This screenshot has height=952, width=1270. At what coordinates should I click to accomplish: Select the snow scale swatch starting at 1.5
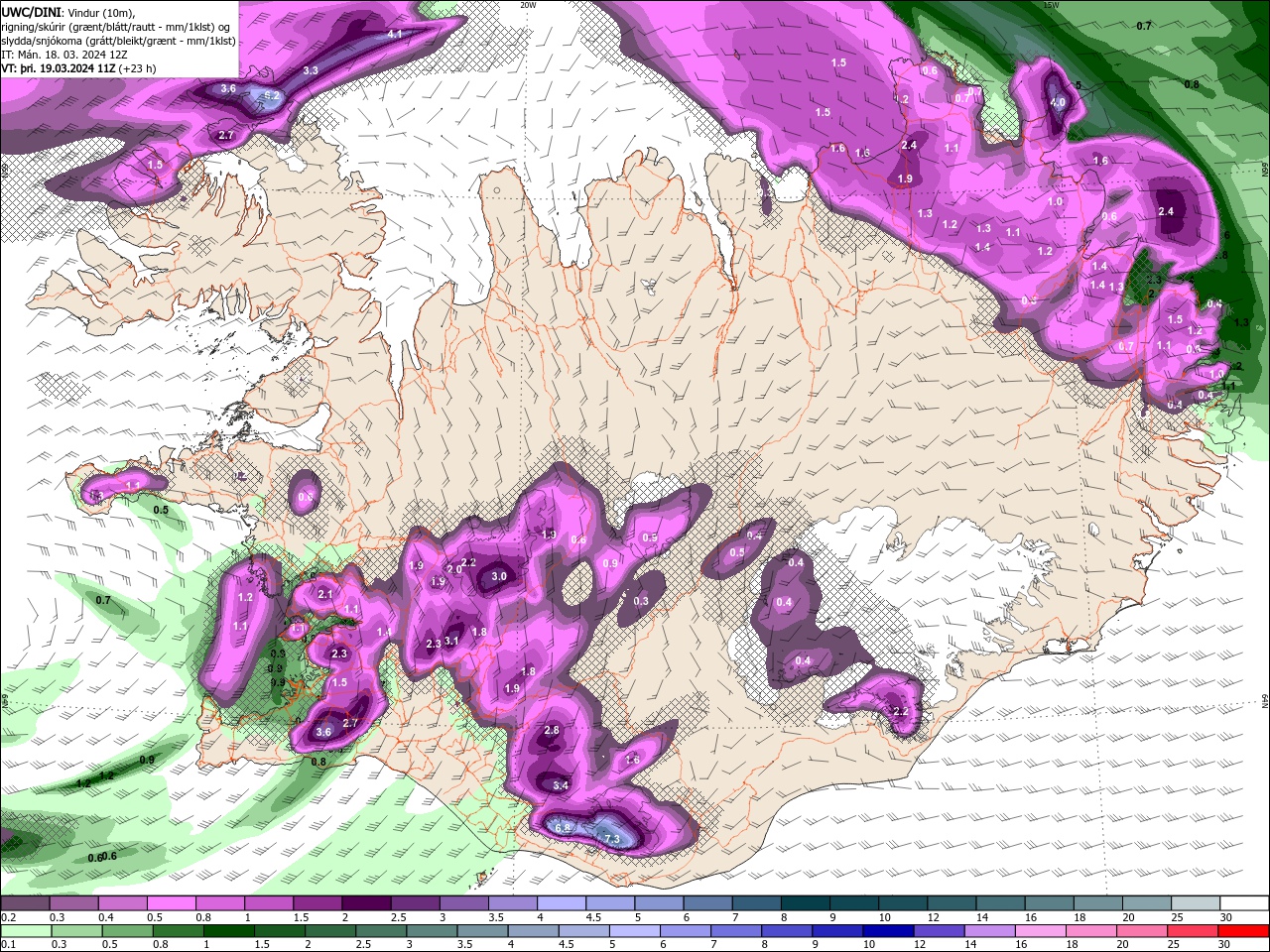(x=317, y=903)
